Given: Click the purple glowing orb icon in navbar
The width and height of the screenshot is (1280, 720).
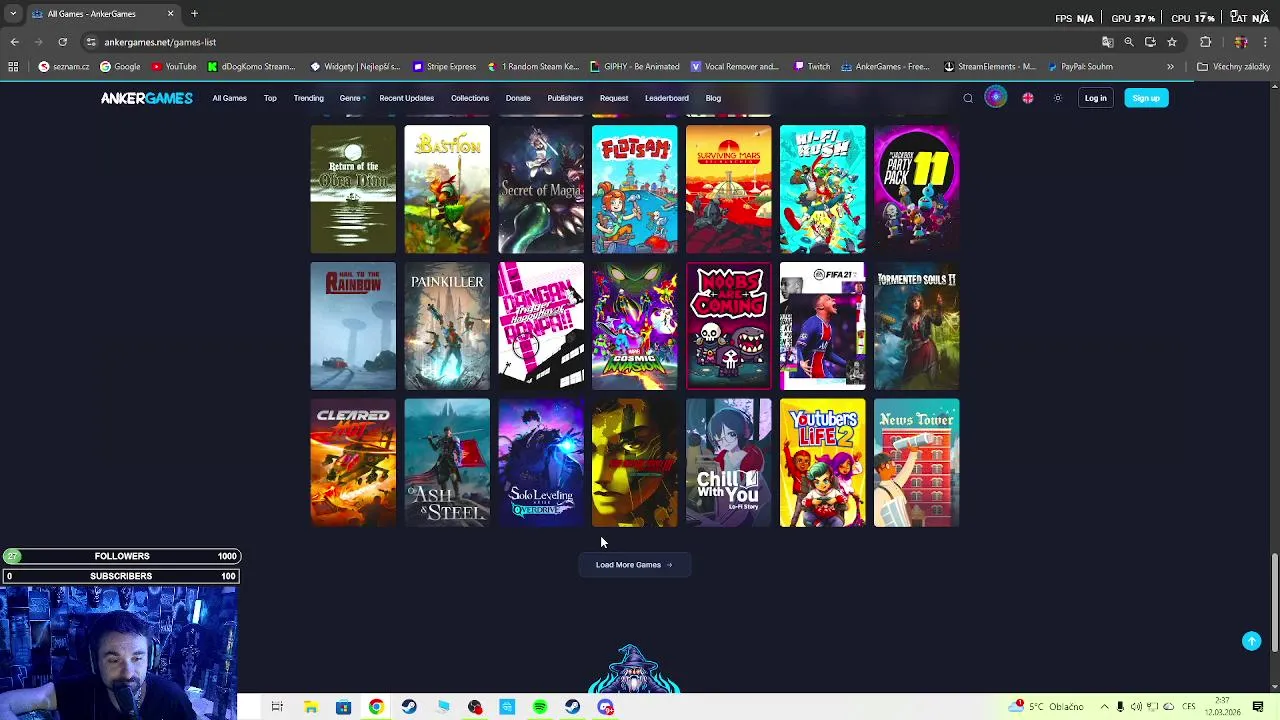Looking at the screenshot, I should [995, 97].
